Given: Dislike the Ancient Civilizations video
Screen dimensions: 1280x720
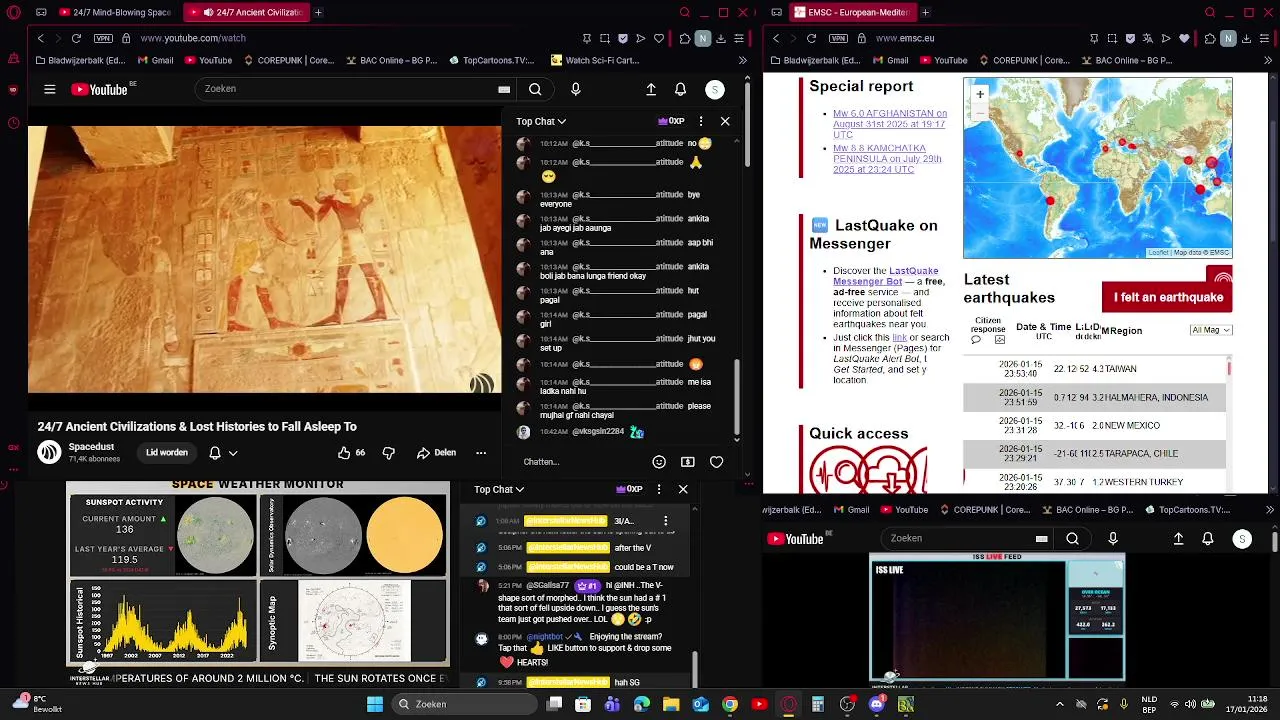Looking at the screenshot, I should pos(389,452).
